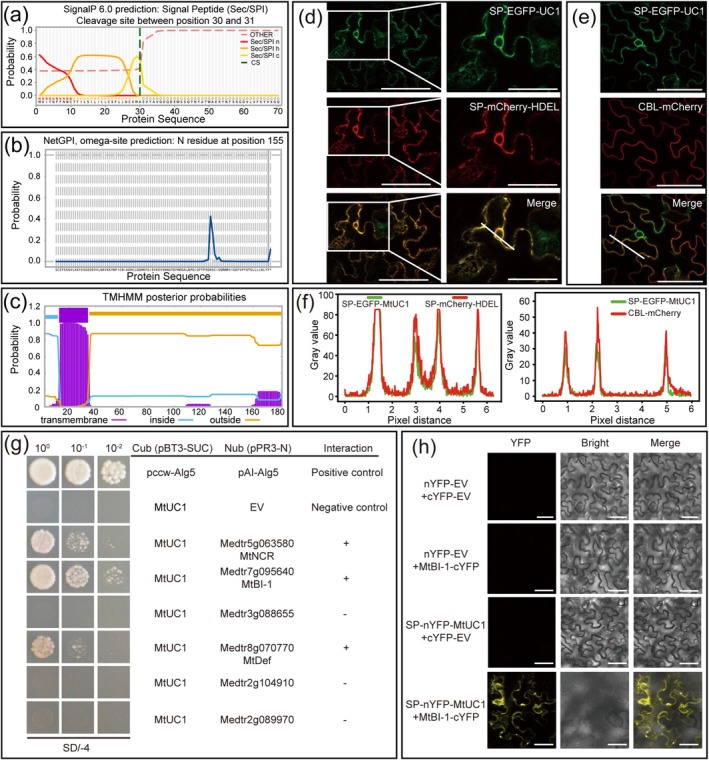709x760 pixels.
Task: Click the SP-mCherry-HDEL legend label in left chart f
Action: coord(461,304)
